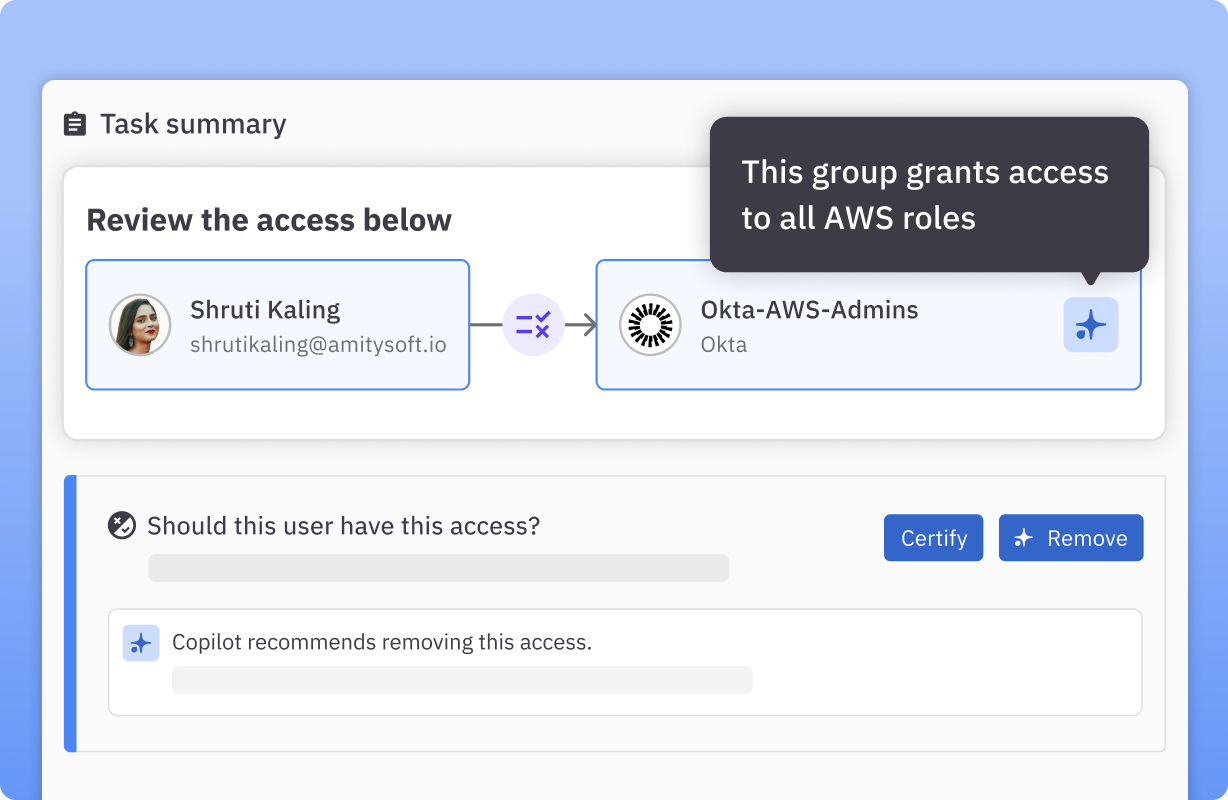Select the Shruti Kaling user card
Screen dimensions: 1228x800
point(277,324)
